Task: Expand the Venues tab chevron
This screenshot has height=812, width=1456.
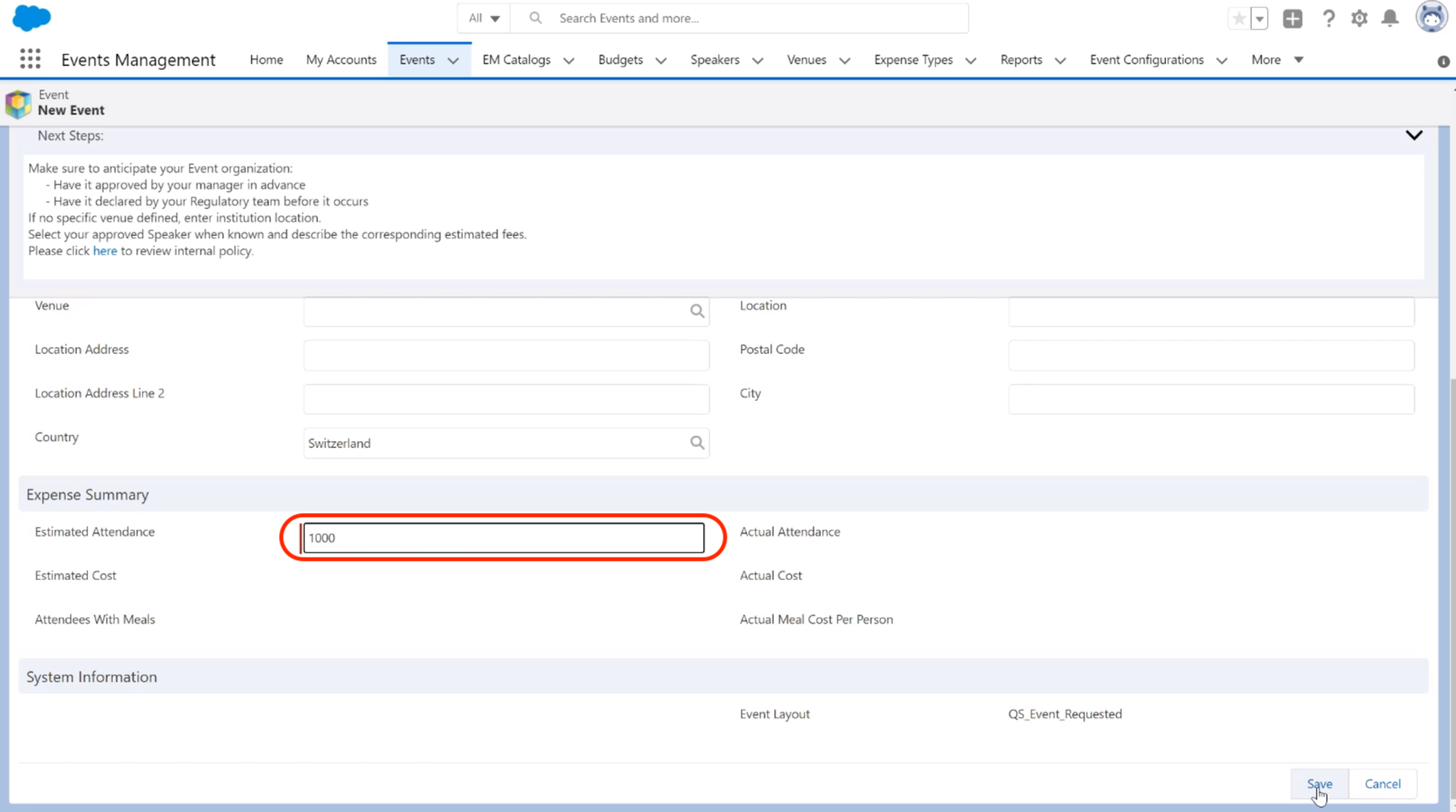Action: 845,60
